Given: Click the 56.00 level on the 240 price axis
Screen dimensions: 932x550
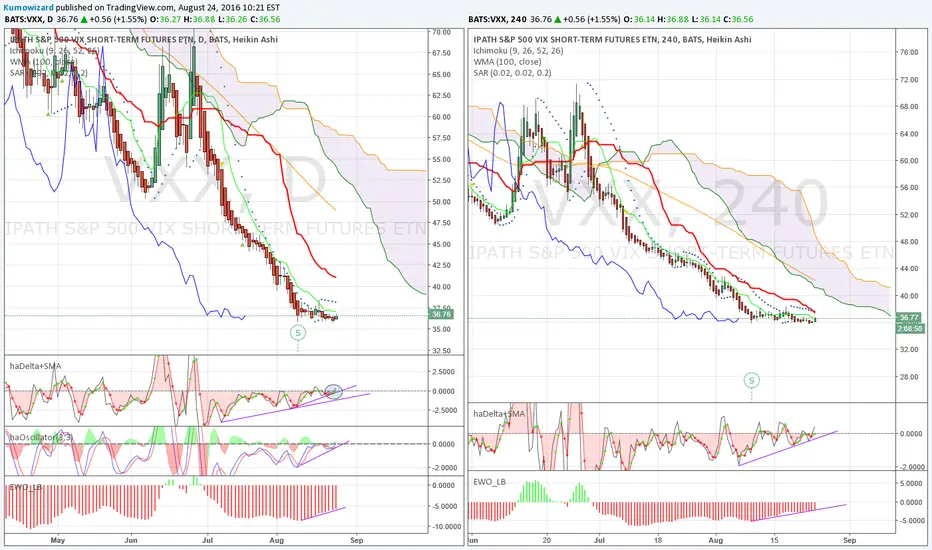Looking at the screenshot, I should 909,187.
